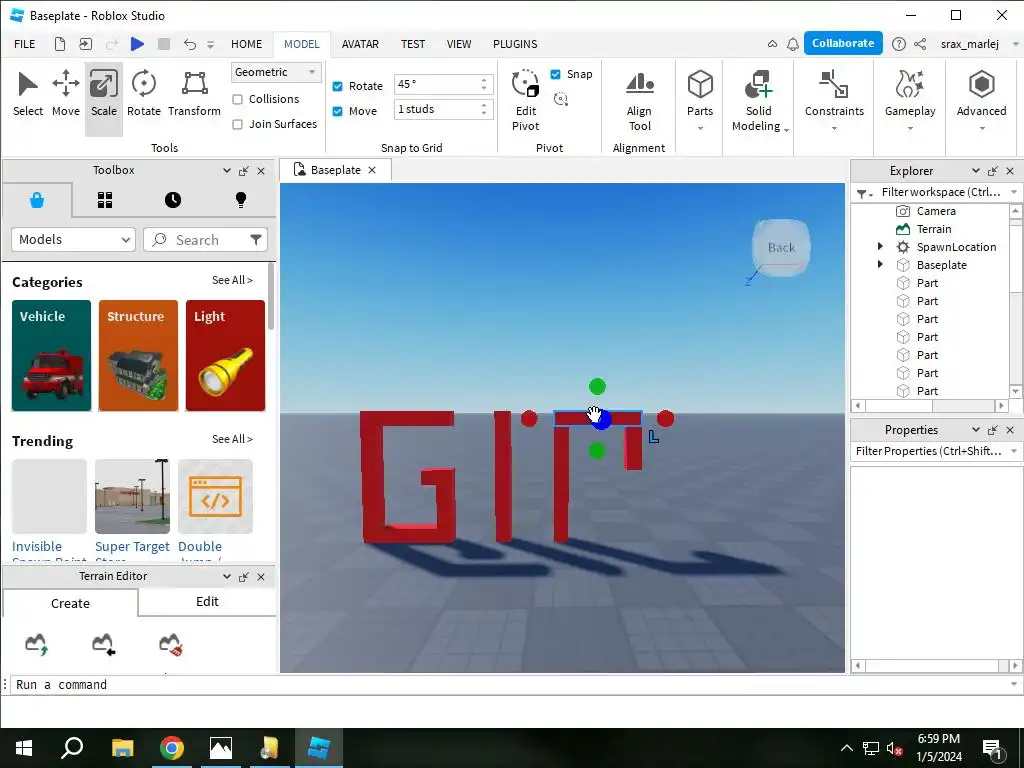Viewport: 1024px width, 768px height.
Task: Select the Select tool arrow
Action: point(27,95)
